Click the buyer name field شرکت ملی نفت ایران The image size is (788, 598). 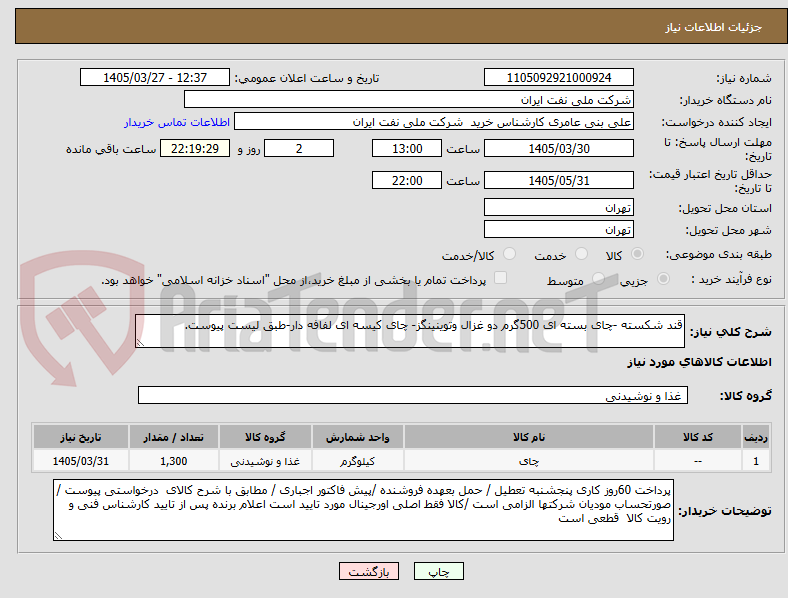tap(409, 99)
